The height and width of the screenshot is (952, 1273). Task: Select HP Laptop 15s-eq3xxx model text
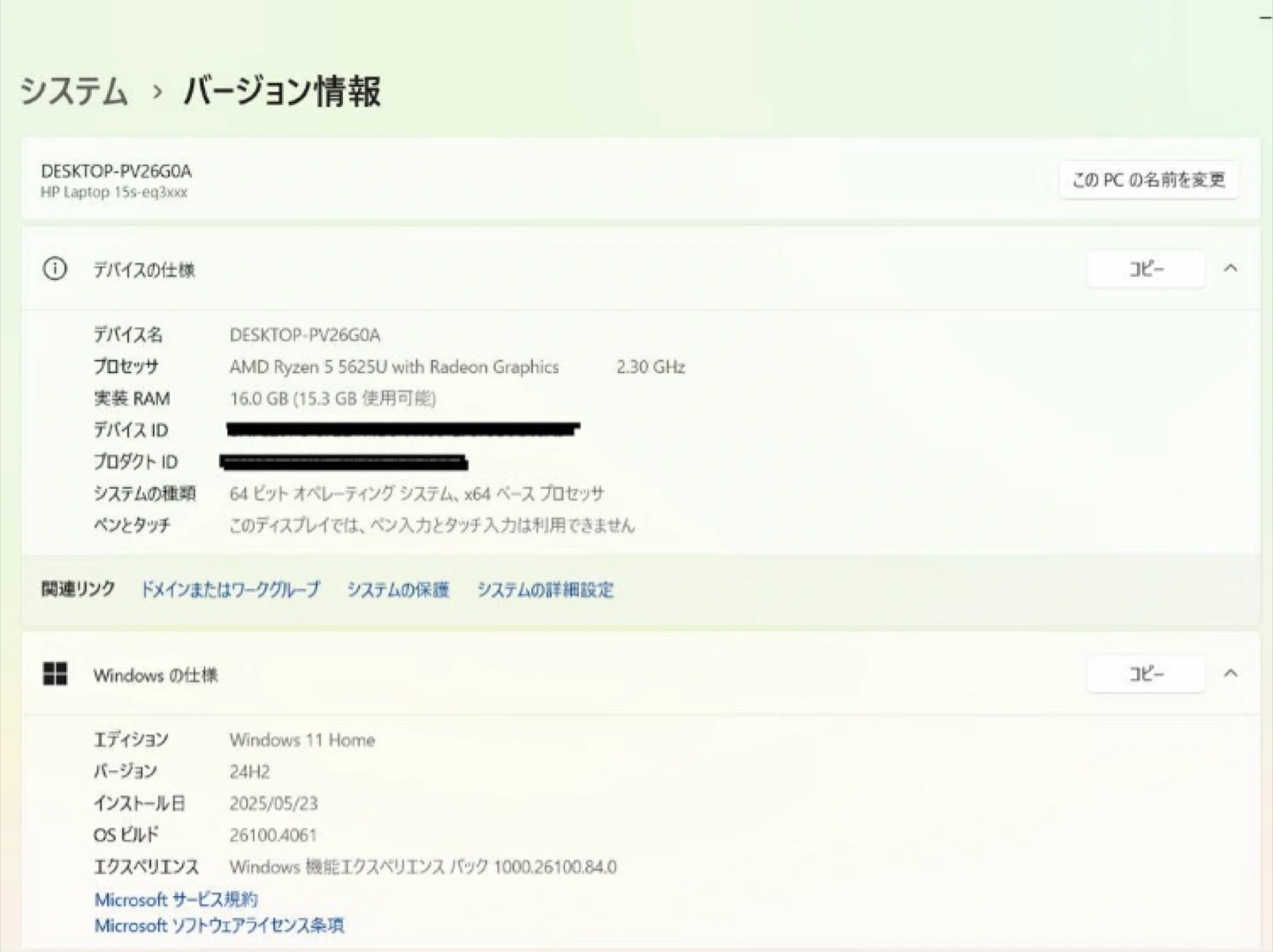[114, 192]
